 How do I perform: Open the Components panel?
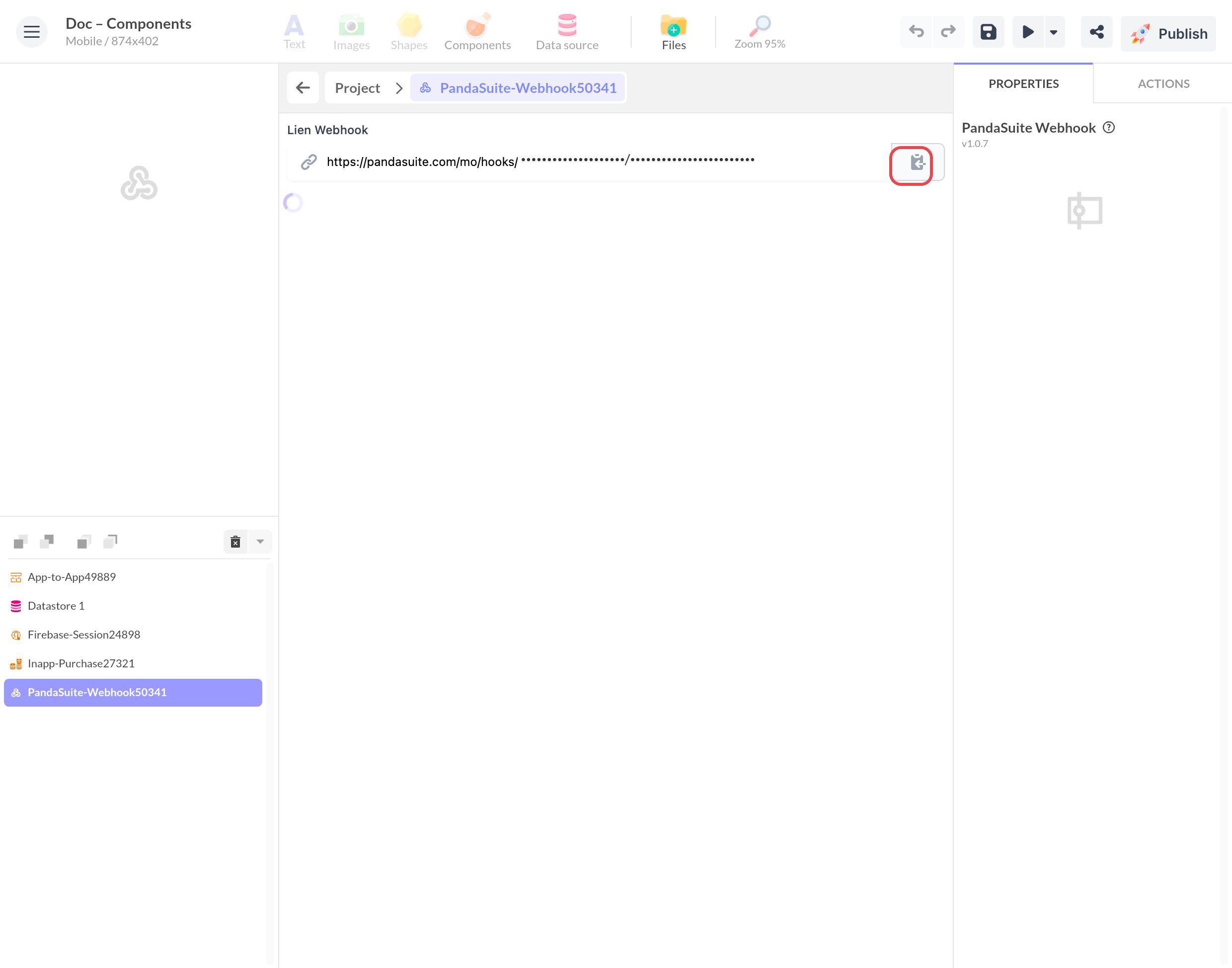477,32
